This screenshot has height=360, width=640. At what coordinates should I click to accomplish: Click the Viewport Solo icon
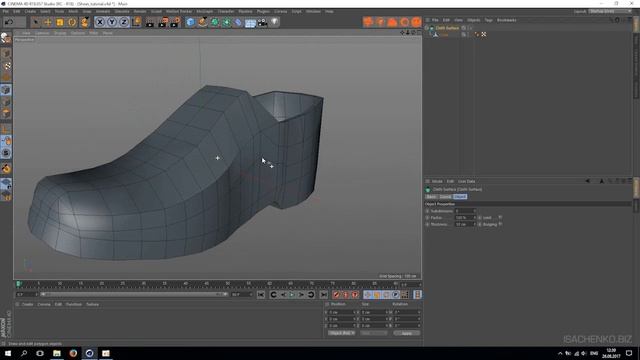(x=6, y=153)
